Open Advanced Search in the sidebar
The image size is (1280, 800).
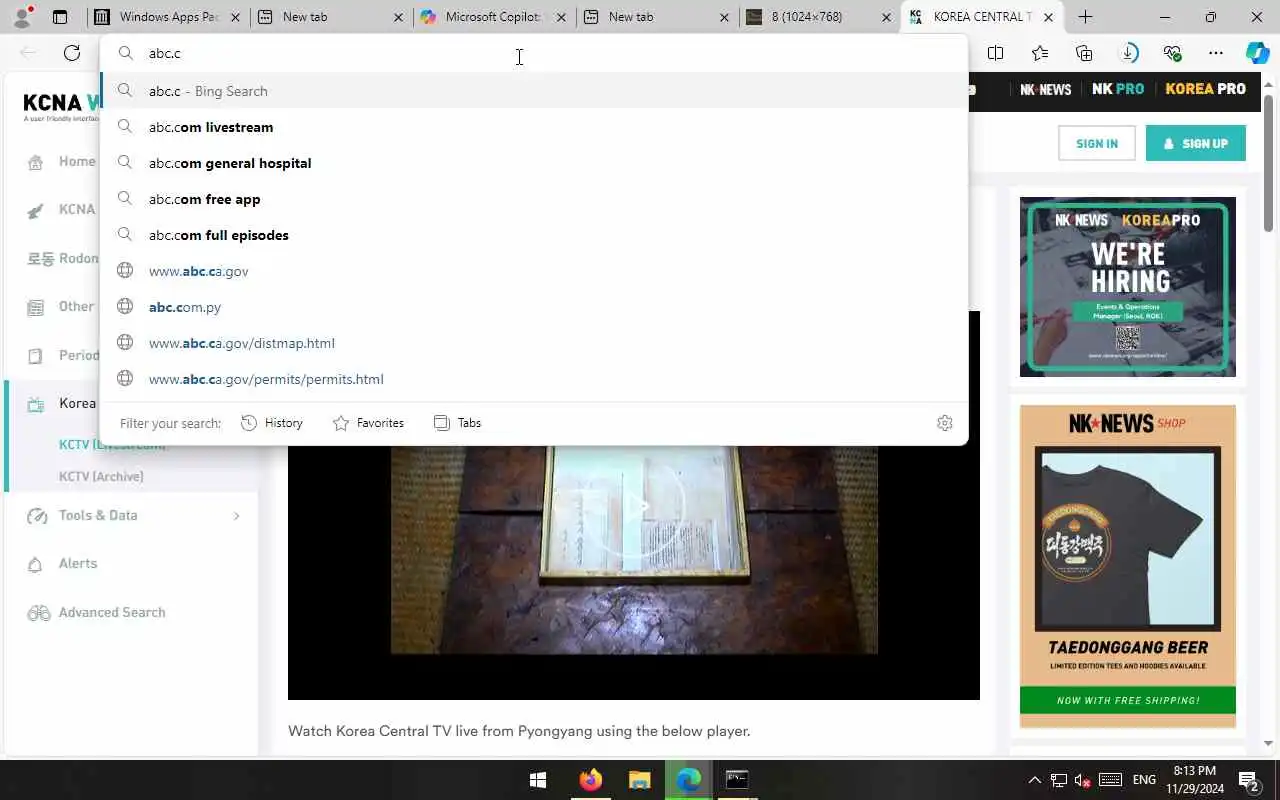pyautogui.click(x=112, y=613)
